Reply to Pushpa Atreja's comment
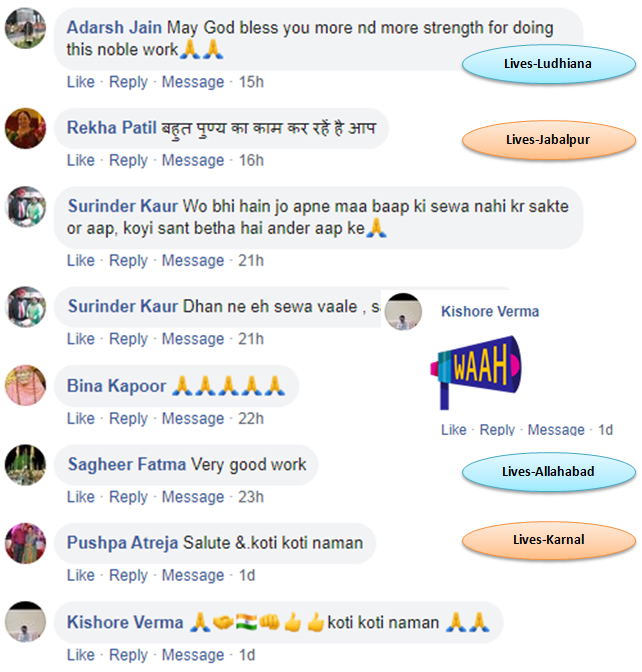Image resolution: width=642 pixels, height=672 pixels. pyautogui.click(x=128, y=576)
